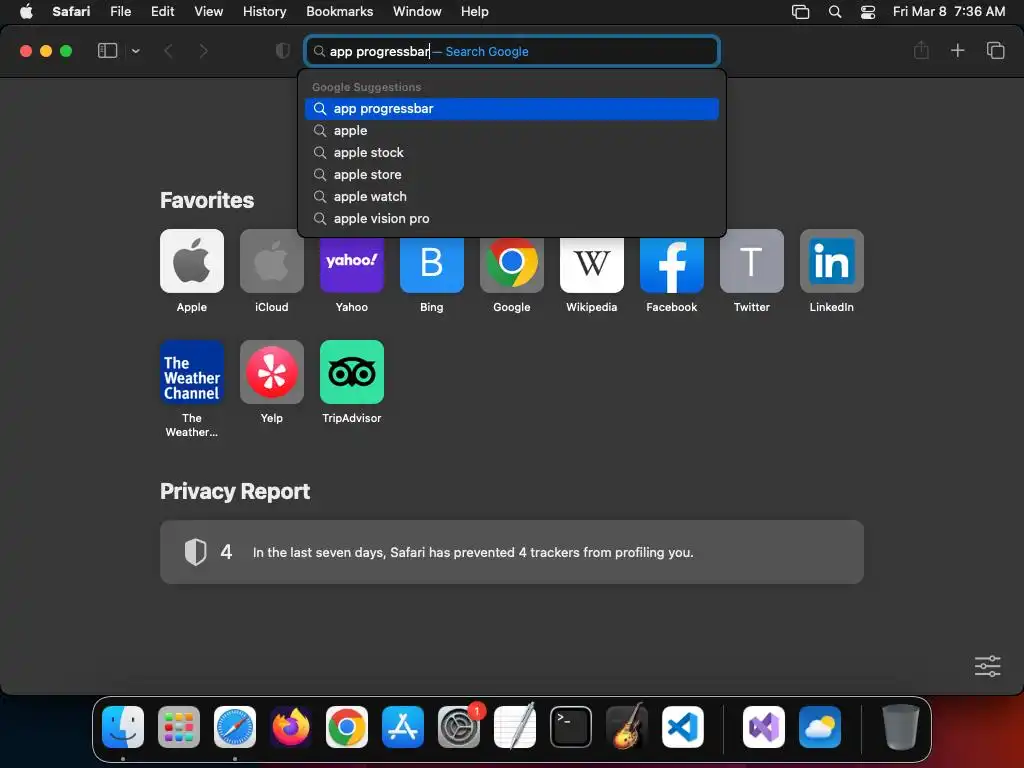The width and height of the screenshot is (1024, 768).
Task: Launch Firefox from the Dock
Action: (291, 727)
